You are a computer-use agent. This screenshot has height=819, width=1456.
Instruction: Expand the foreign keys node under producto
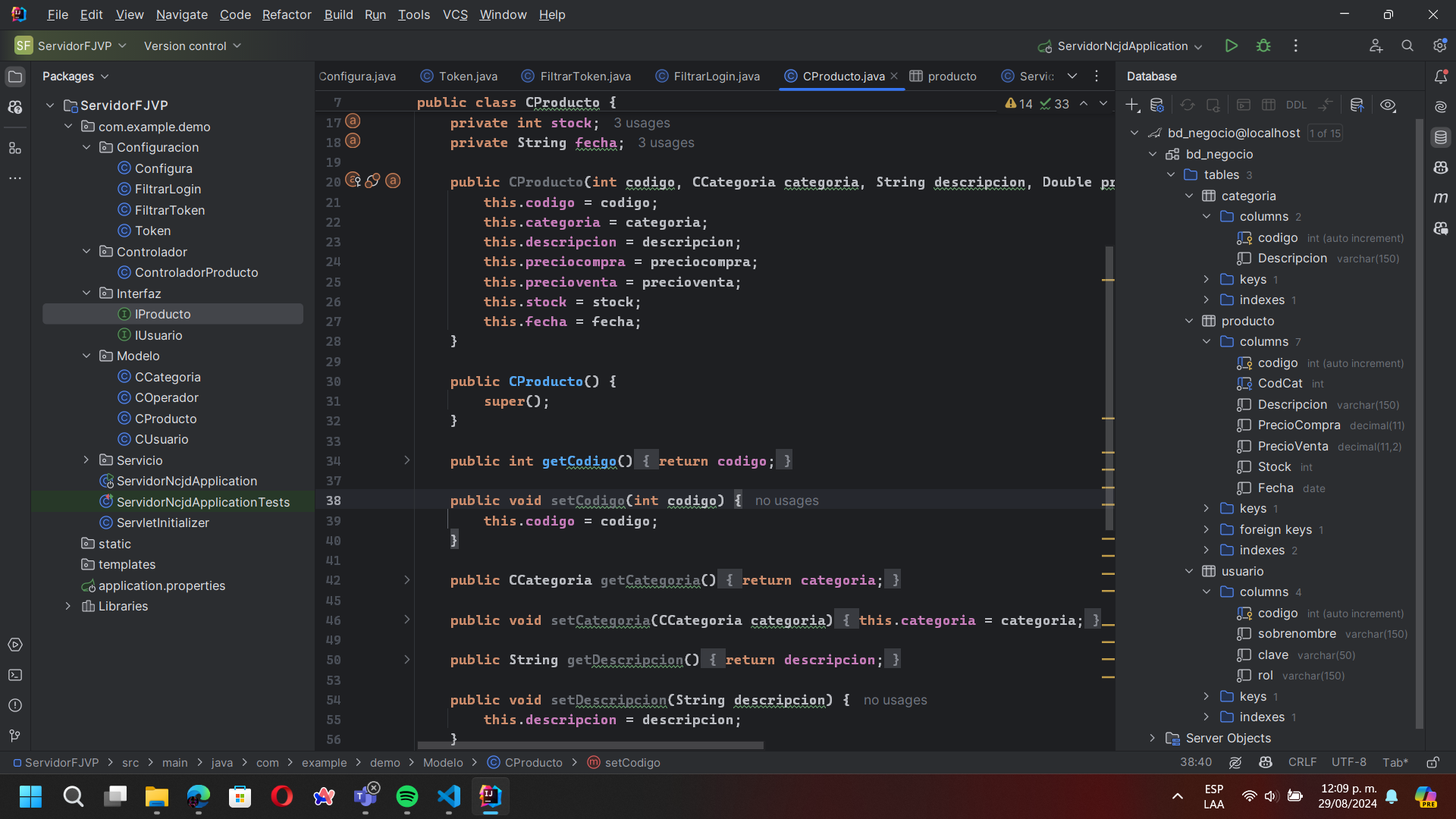[x=1207, y=529]
